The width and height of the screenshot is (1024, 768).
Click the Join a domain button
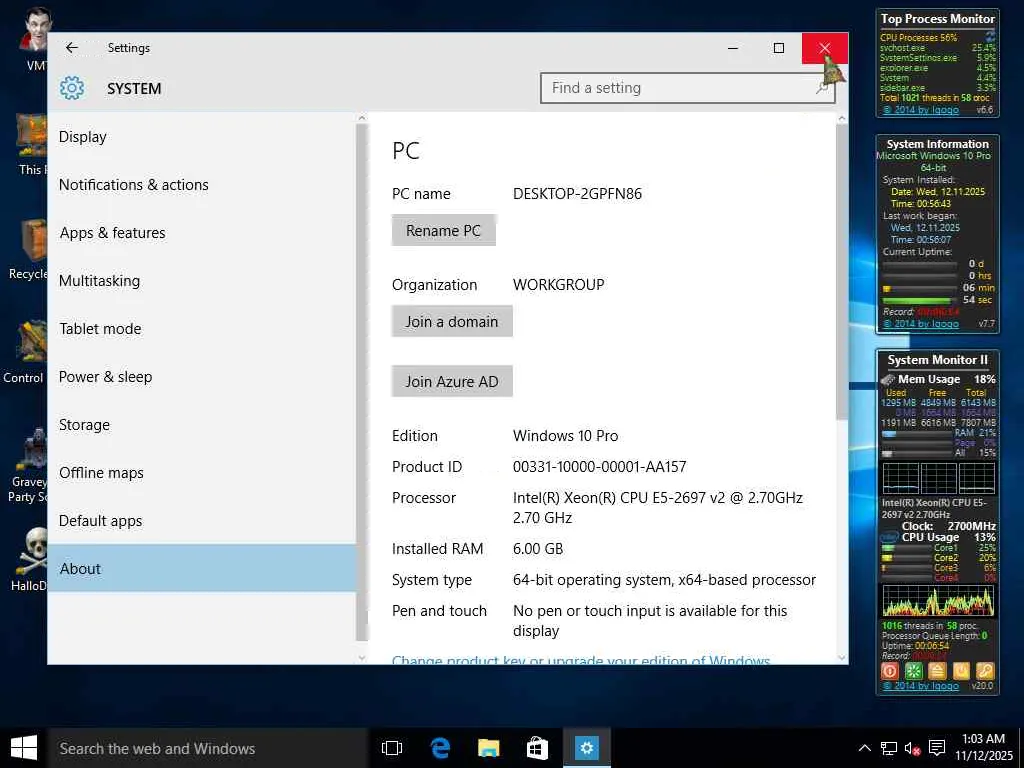coord(452,321)
